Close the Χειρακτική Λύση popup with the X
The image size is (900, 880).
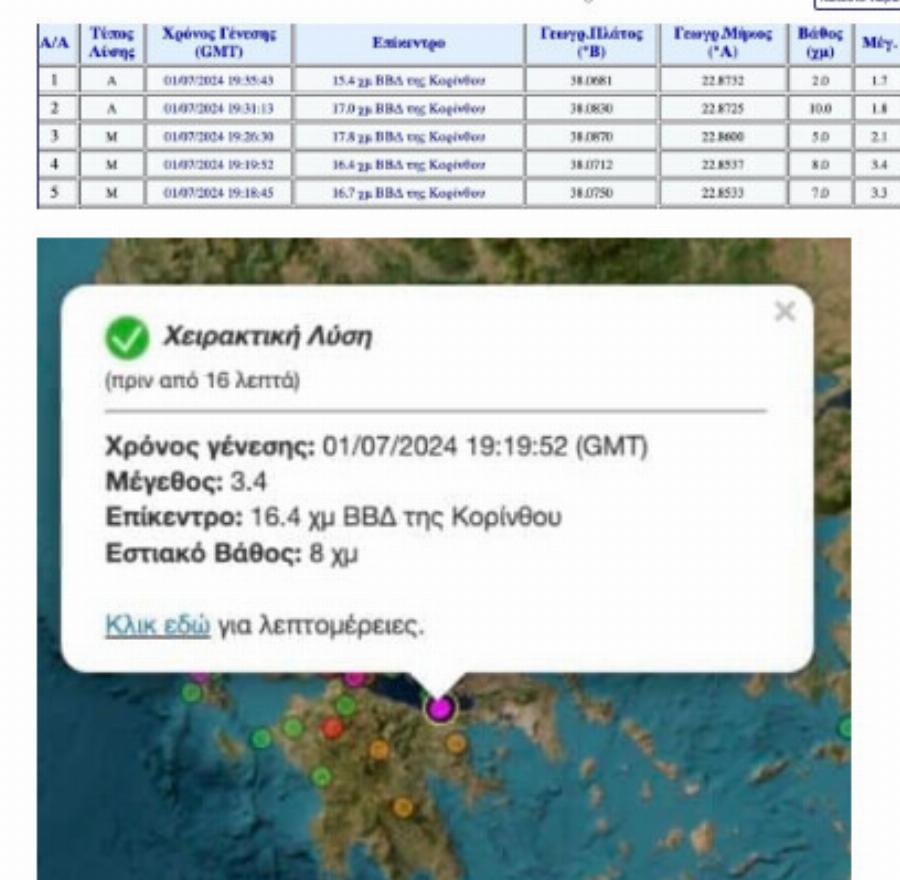785,312
